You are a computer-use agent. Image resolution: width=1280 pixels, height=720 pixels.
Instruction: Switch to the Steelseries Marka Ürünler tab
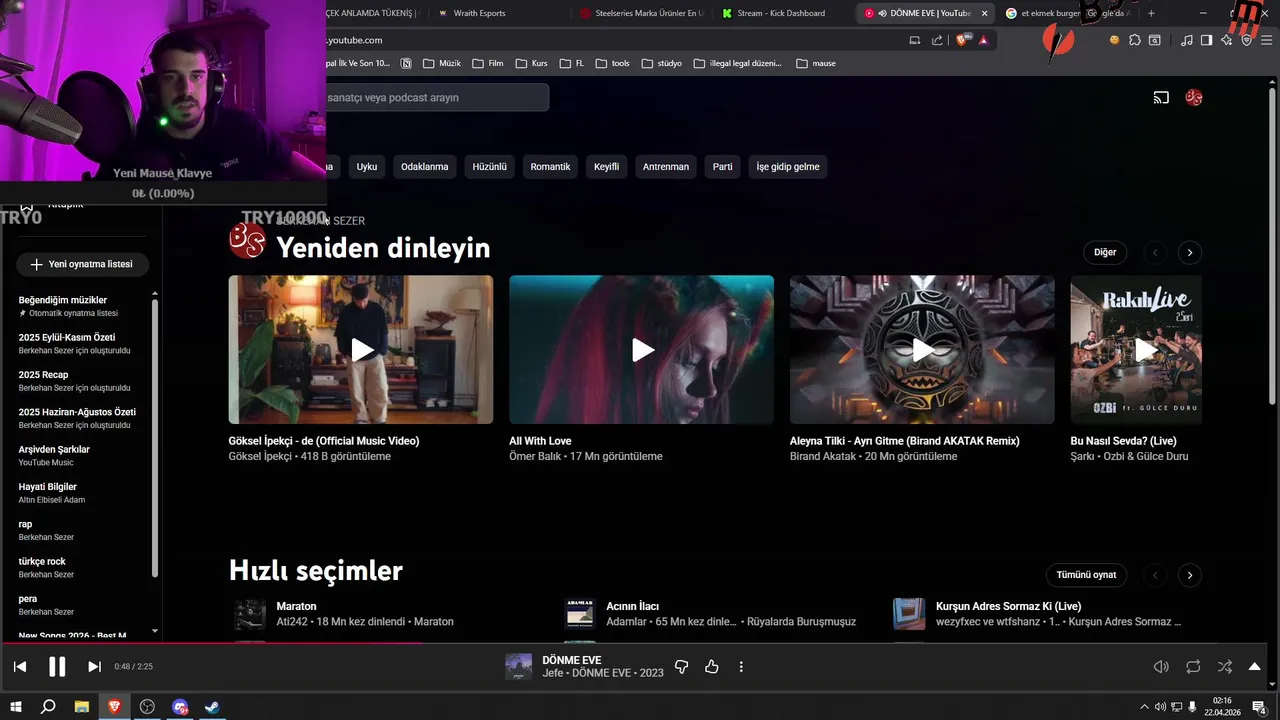coord(641,13)
